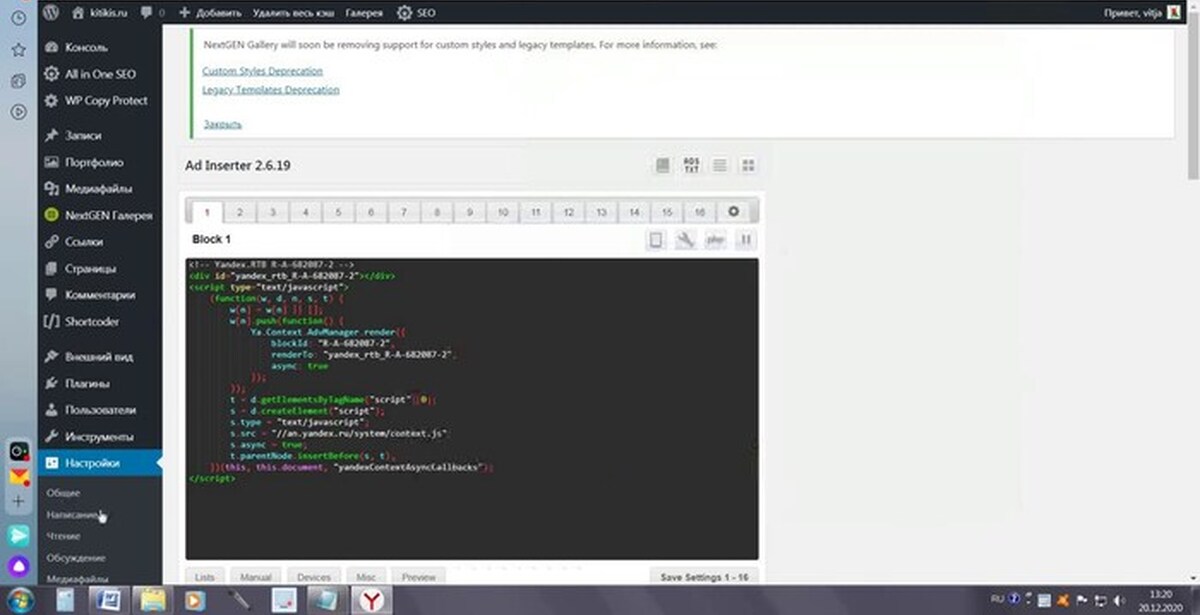This screenshot has height=615, width=1200.
Task: Select Настройки in the sidebar
Action: click(x=100, y=463)
